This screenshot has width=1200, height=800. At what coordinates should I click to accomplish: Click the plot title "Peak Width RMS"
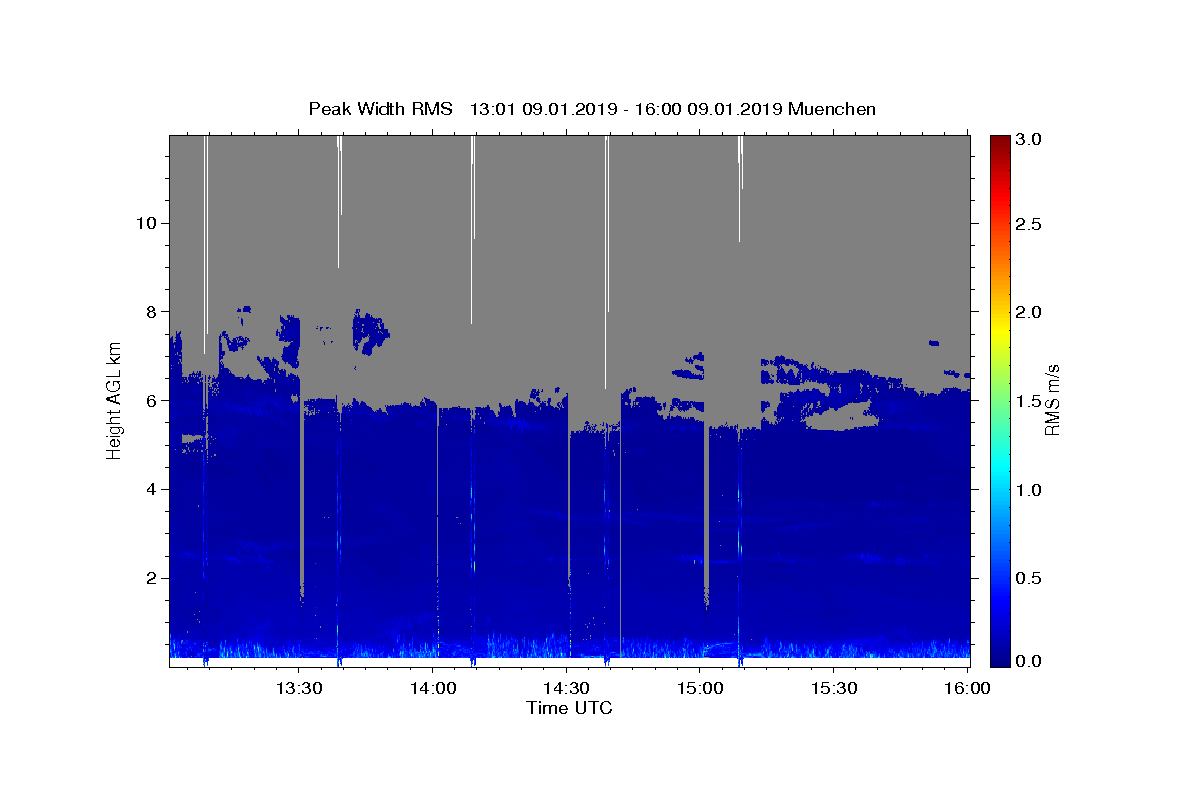click(380, 109)
